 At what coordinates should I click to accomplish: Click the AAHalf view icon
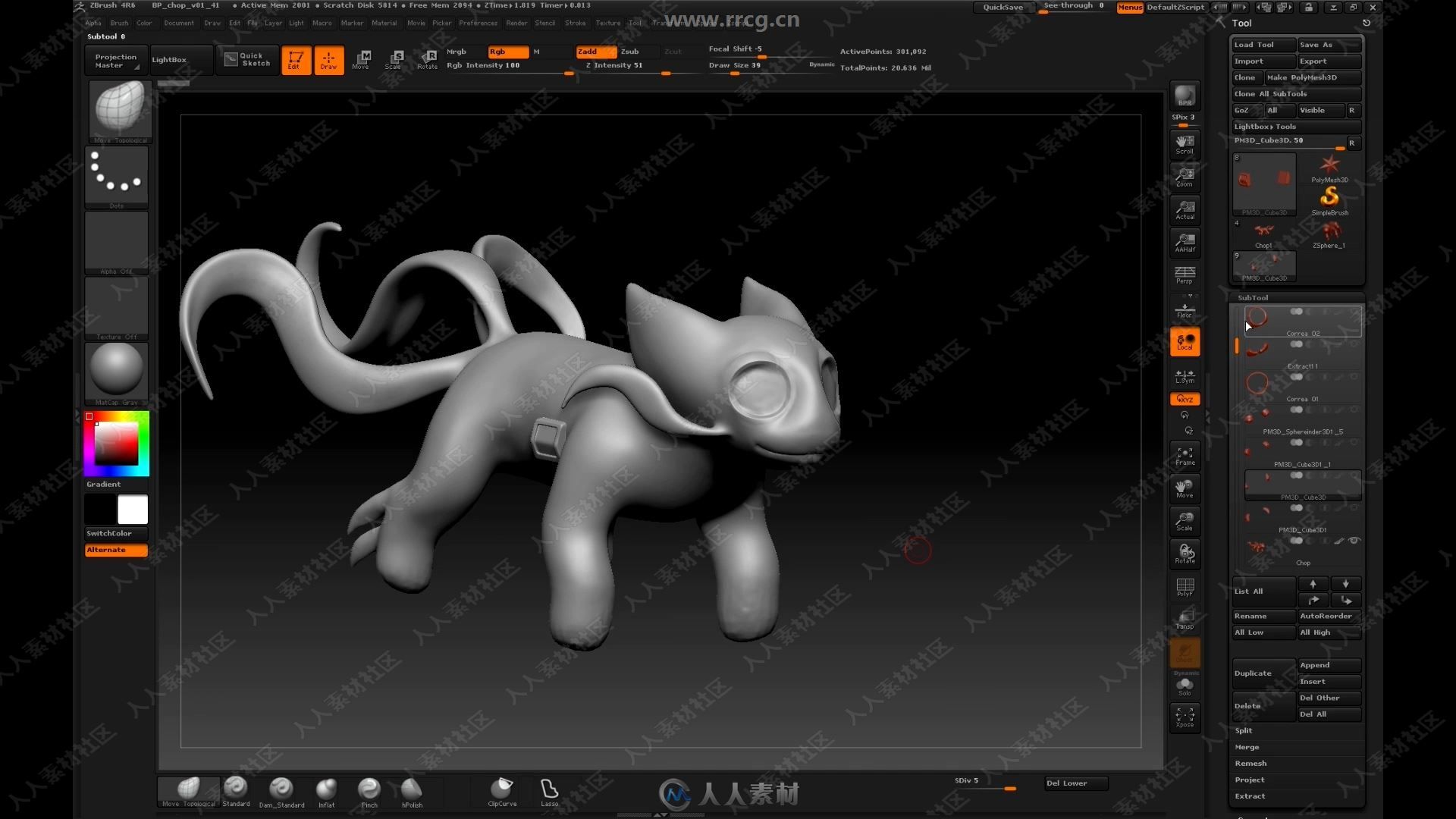tap(1185, 242)
